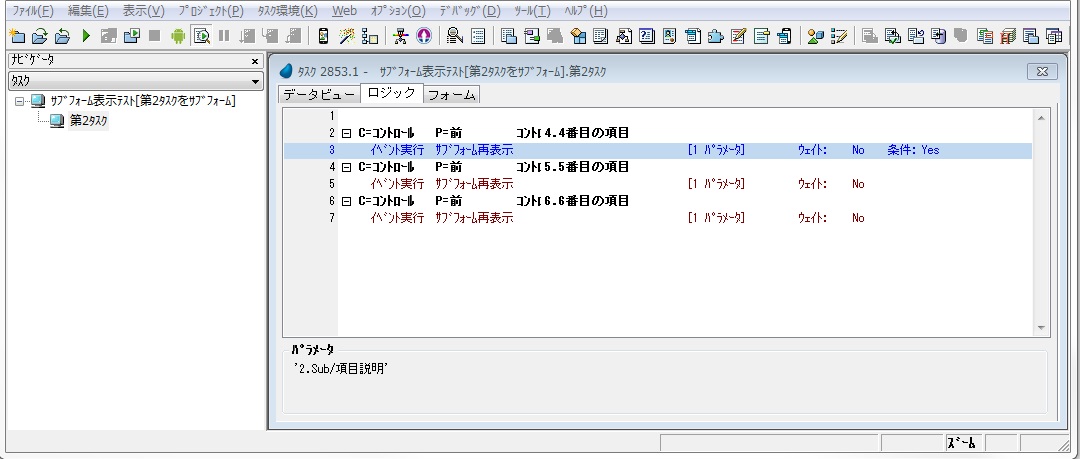Open the タスク dropdown in navigator panel
Screen dimensions: 1080x459
pos(256,80)
